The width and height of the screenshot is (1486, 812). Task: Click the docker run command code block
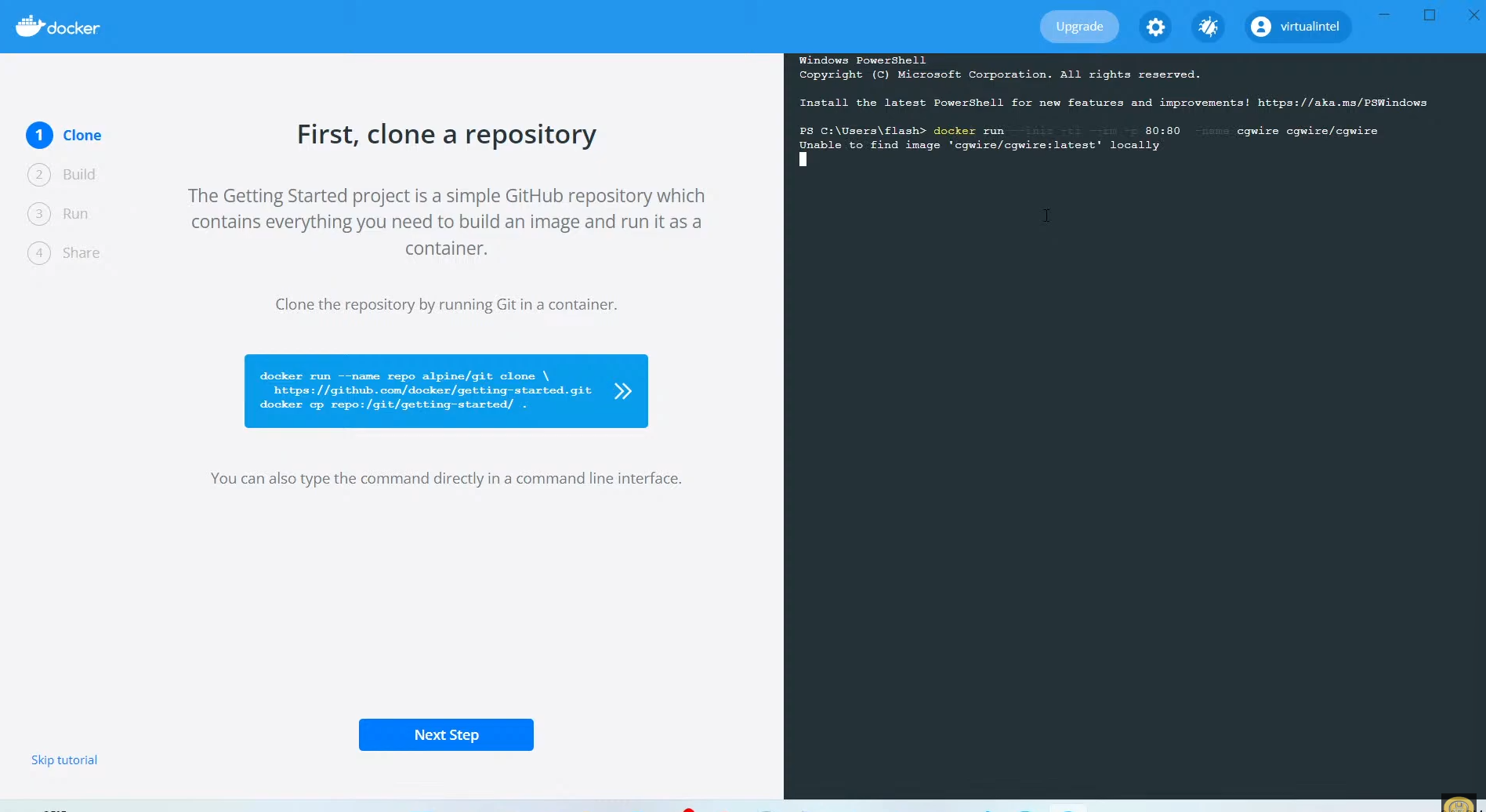click(446, 391)
